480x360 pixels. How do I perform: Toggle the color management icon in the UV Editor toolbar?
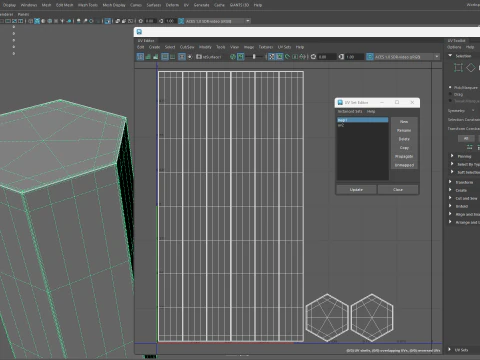pos(370,57)
